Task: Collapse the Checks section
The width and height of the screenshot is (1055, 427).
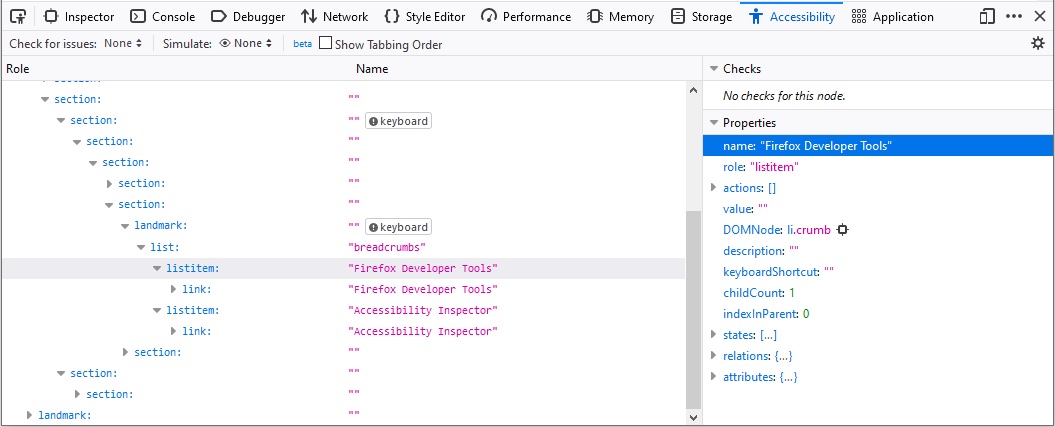Action: (x=714, y=69)
